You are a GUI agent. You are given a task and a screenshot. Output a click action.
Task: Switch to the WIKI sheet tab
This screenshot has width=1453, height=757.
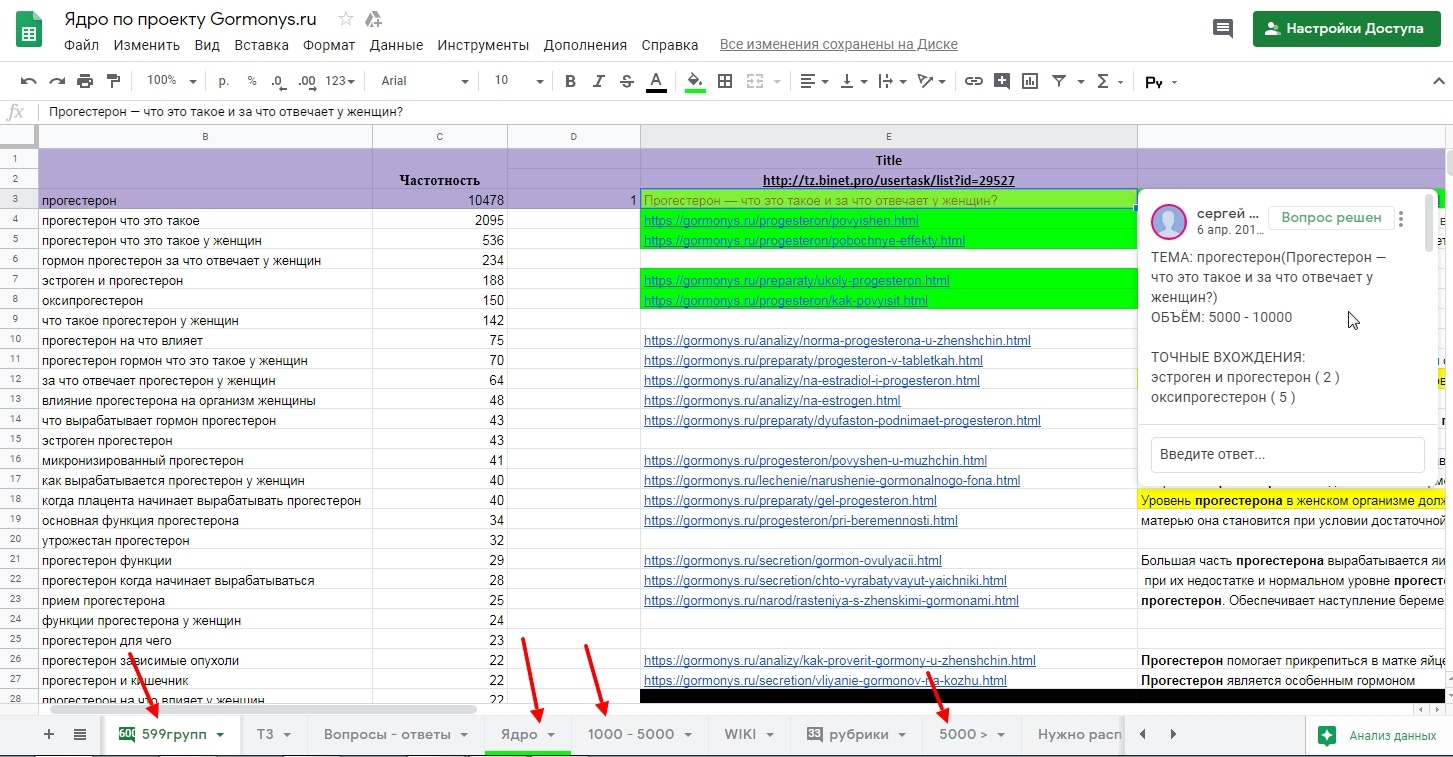749,735
